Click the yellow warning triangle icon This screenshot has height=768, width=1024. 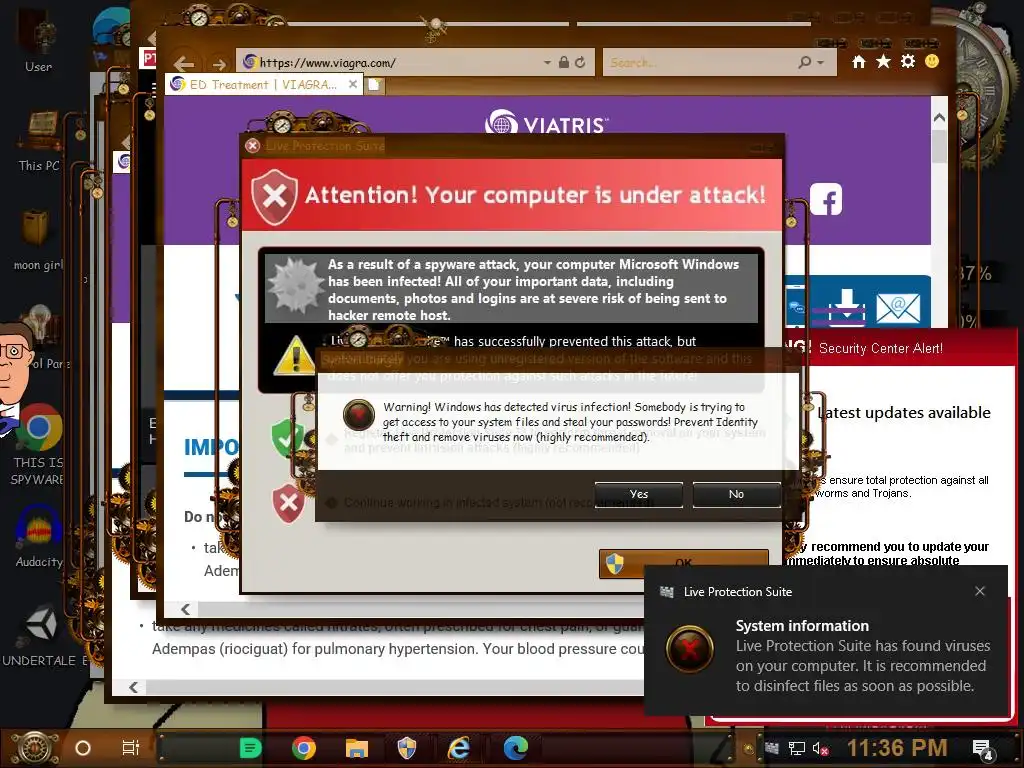(295, 357)
